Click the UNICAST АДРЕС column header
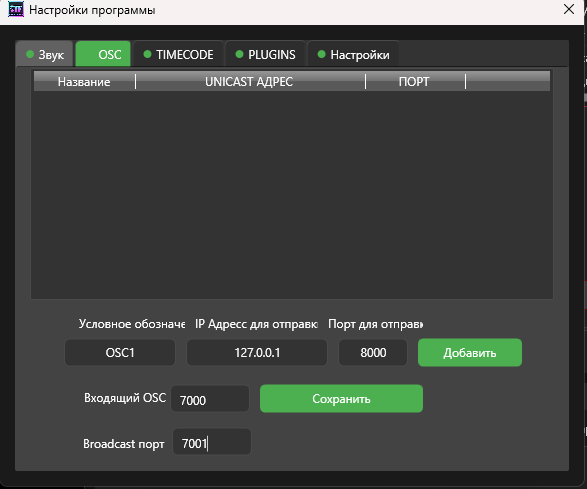The image size is (587, 489). pos(250,82)
